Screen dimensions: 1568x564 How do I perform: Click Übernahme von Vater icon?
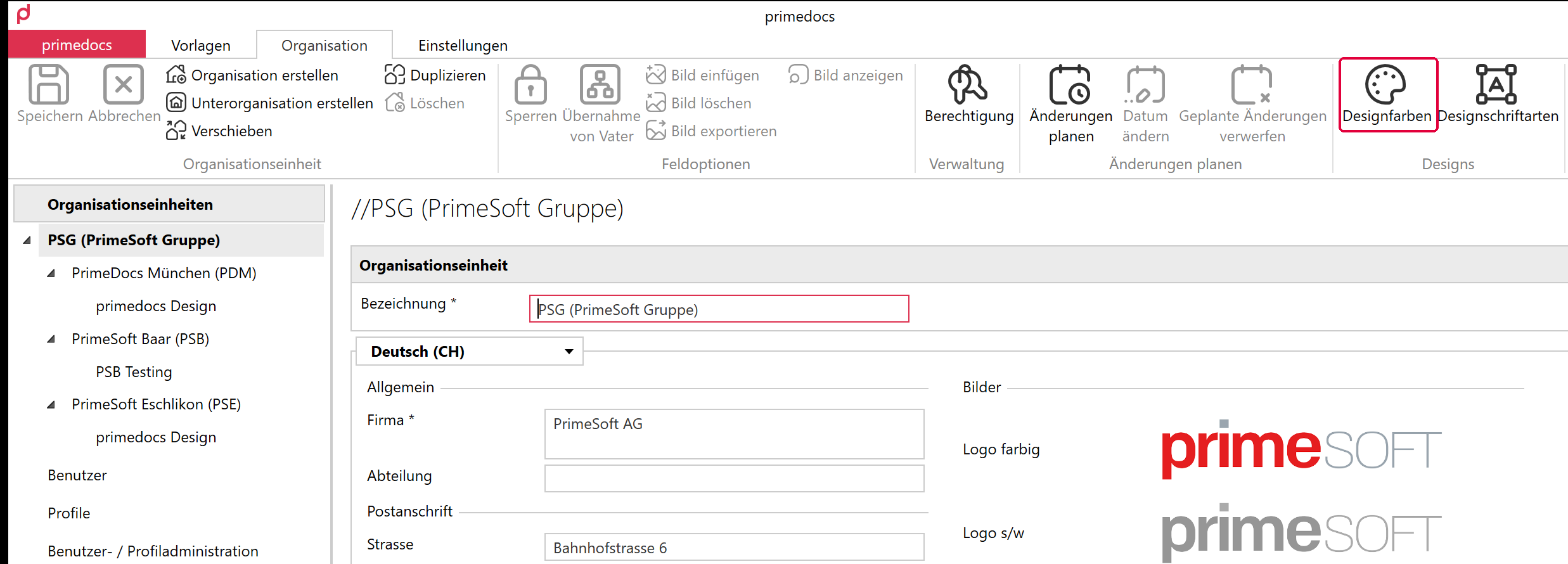600,84
